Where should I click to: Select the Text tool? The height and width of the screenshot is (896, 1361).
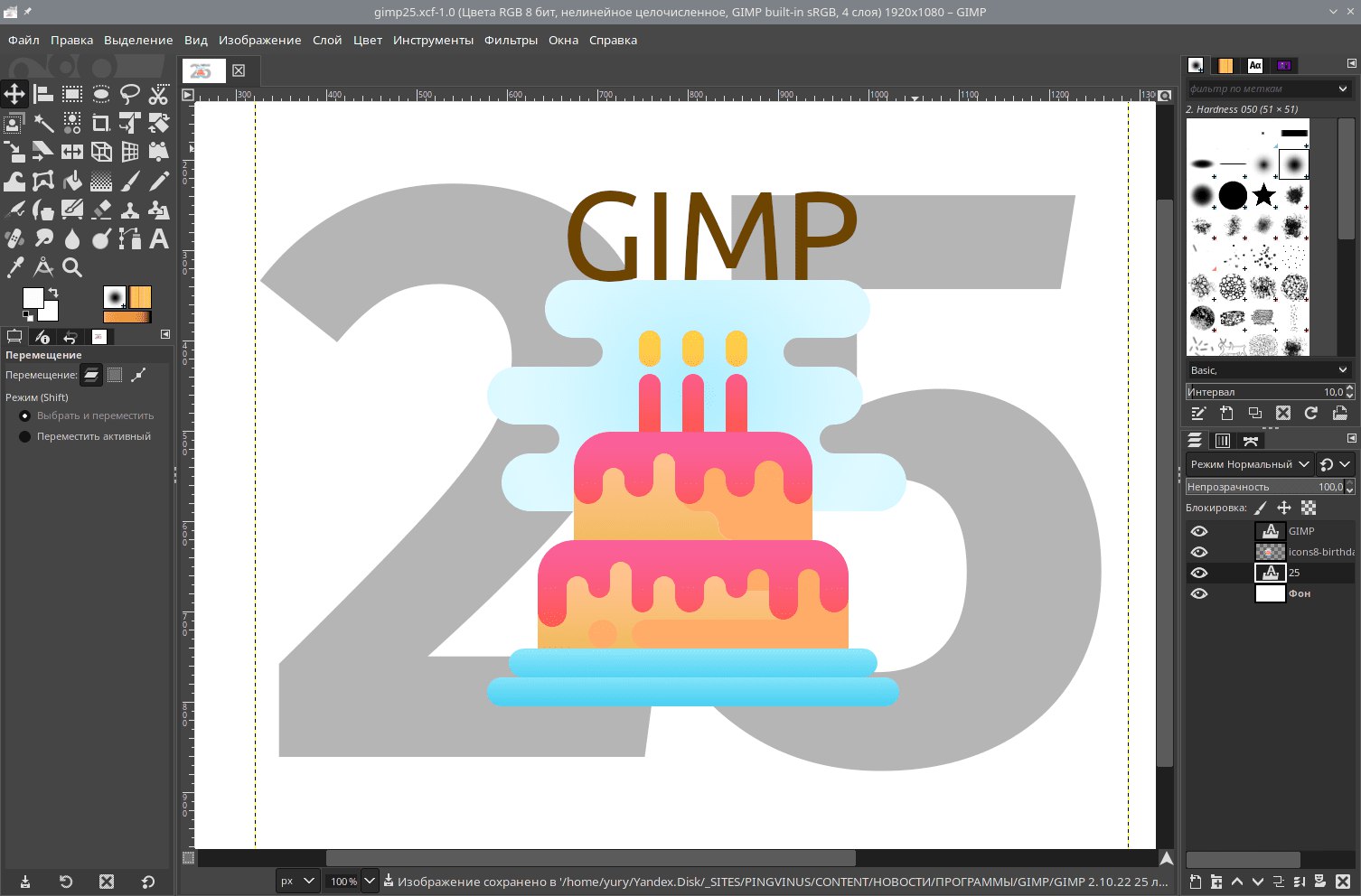[x=159, y=238]
